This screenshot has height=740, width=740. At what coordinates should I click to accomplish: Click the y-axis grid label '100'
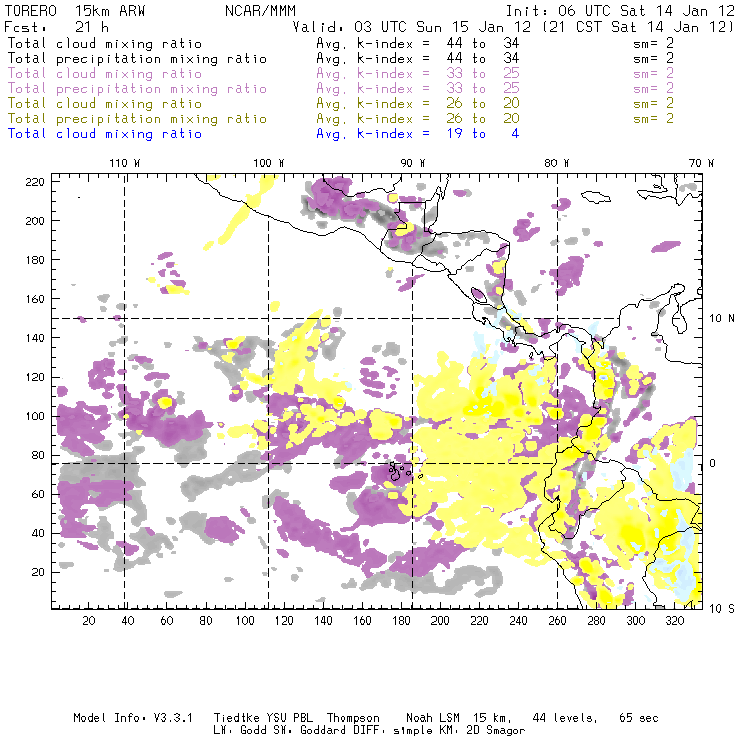pyautogui.click(x=35, y=416)
